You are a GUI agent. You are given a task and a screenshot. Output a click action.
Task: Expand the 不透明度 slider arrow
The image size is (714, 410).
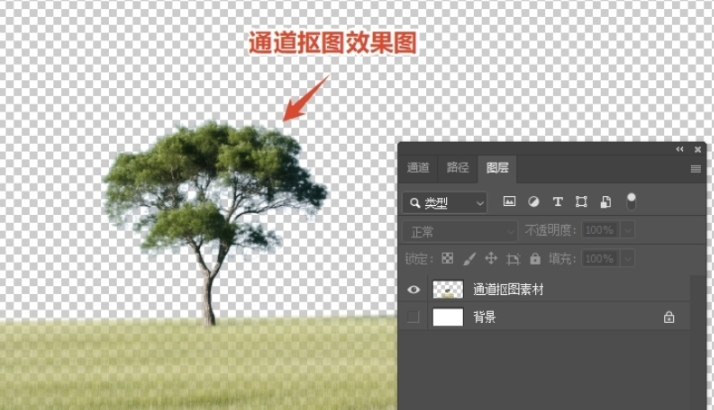click(x=627, y=230)
